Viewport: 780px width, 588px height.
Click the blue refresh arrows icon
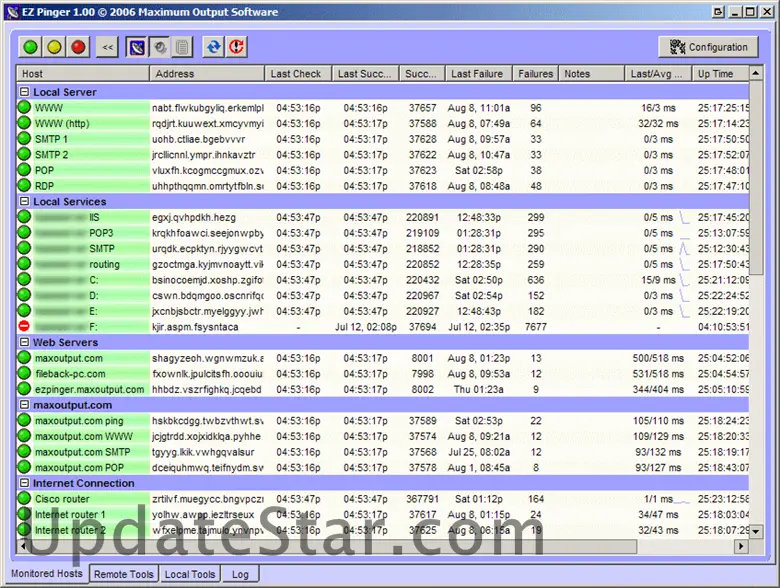(213, 47)
